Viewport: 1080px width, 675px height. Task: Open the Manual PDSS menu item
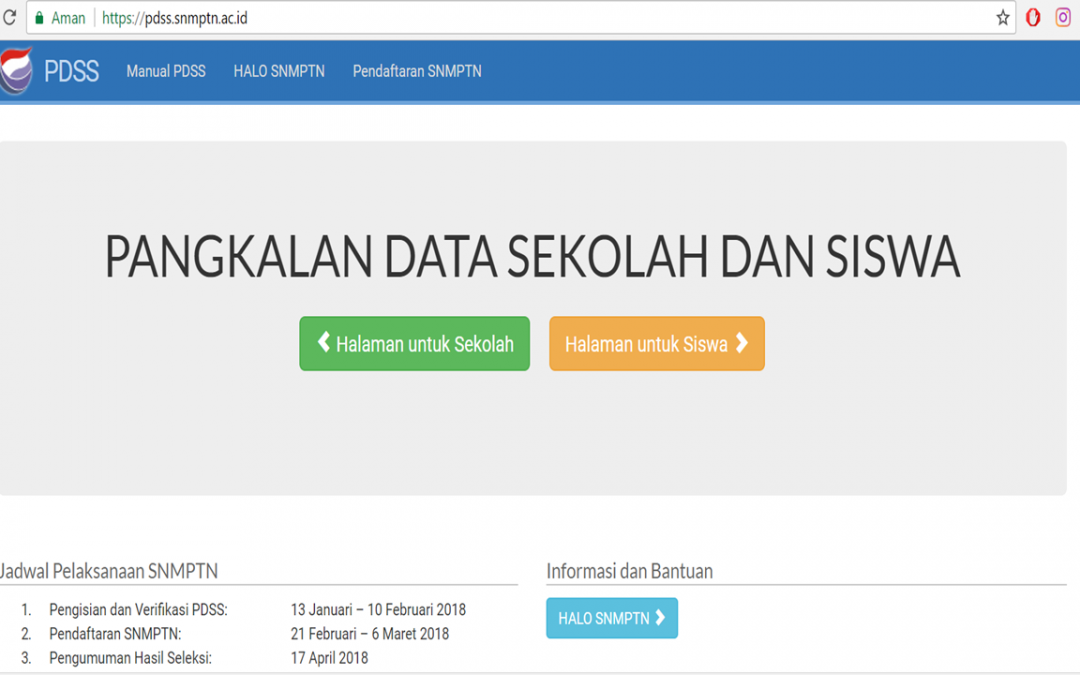pyautogui.click(x=165, y=70)
